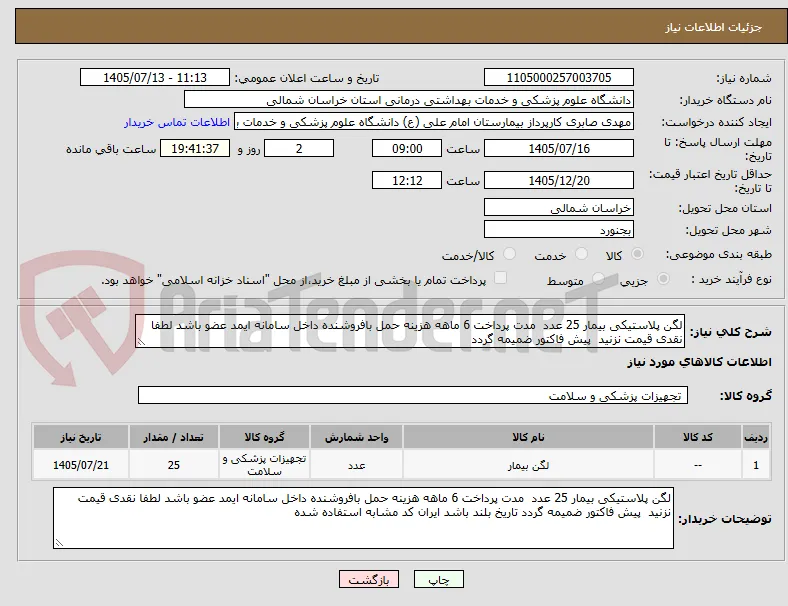Click the deadline time field 09:00
Image resolution: width=788 pixels, height=606 pixels.
[407, 148]
